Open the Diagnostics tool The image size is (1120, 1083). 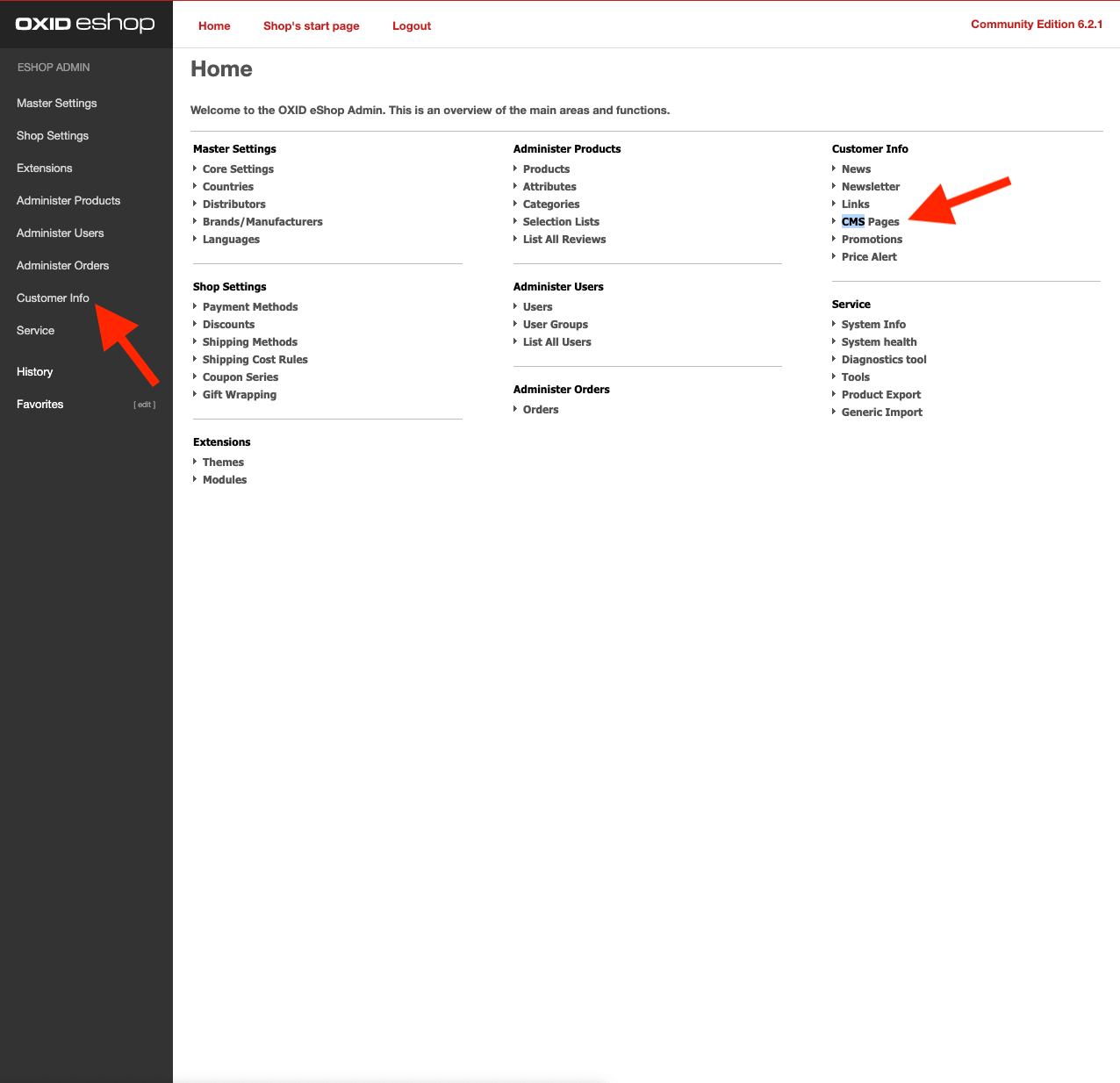(884, 359)
